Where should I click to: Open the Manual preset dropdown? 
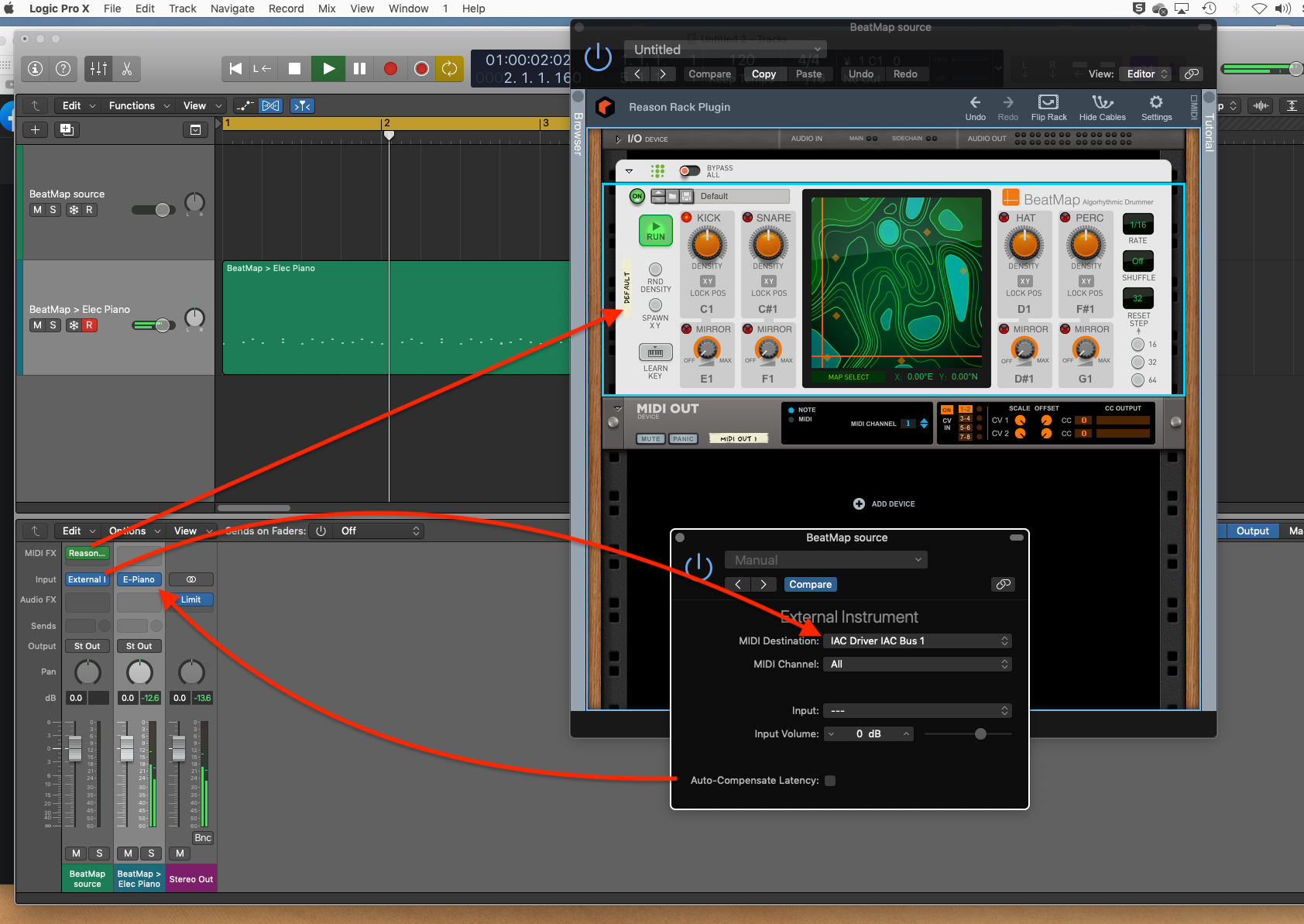(825, 560)
